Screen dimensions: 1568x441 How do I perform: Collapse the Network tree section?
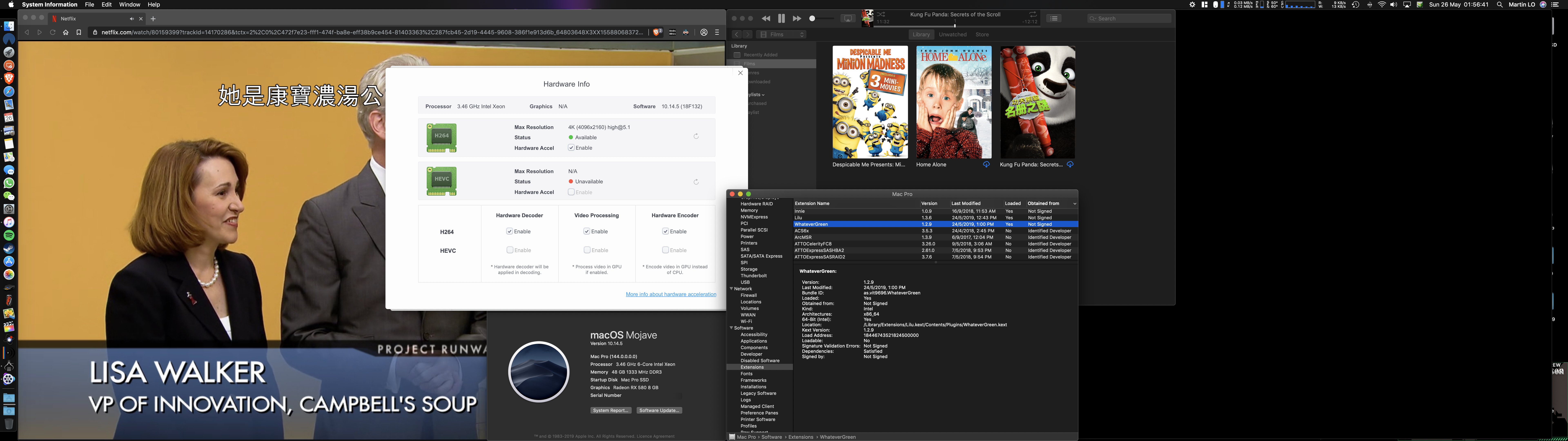[731, 289]
